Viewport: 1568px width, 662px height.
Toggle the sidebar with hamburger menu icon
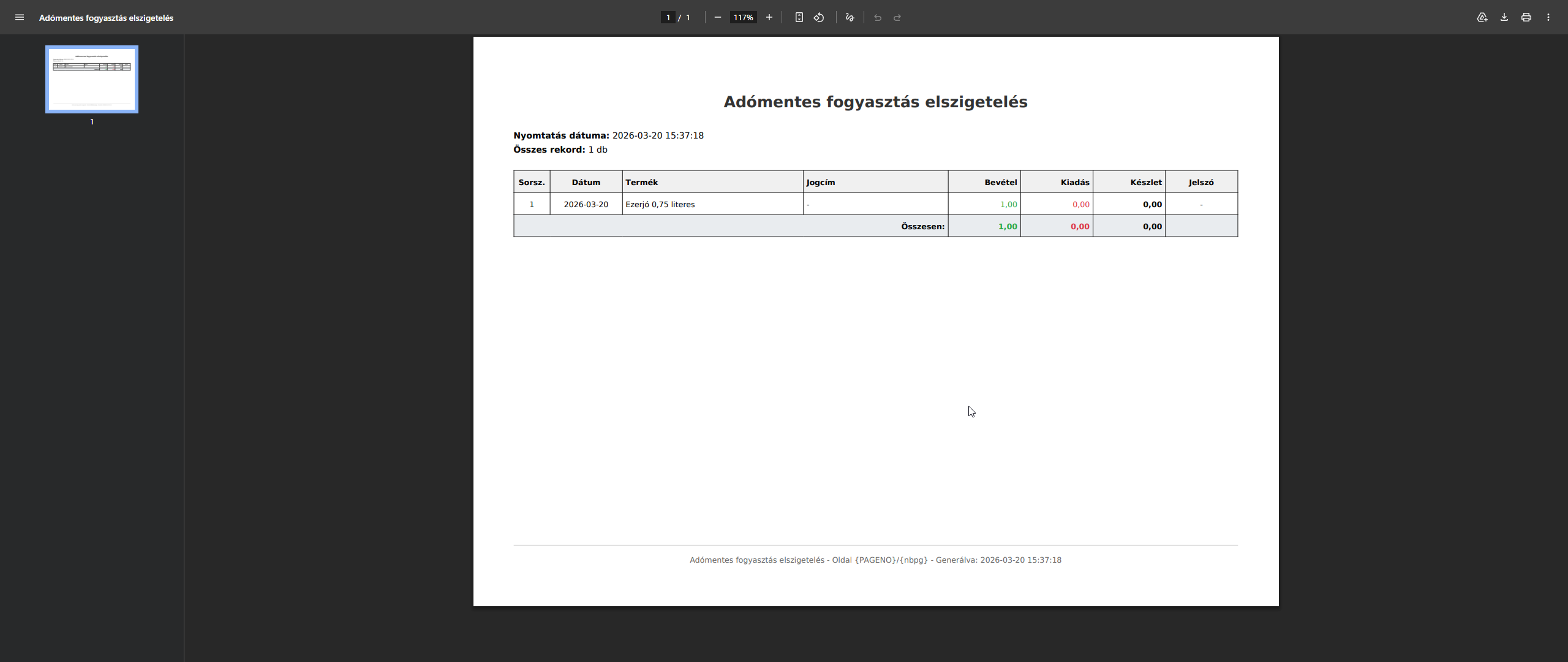20,18
